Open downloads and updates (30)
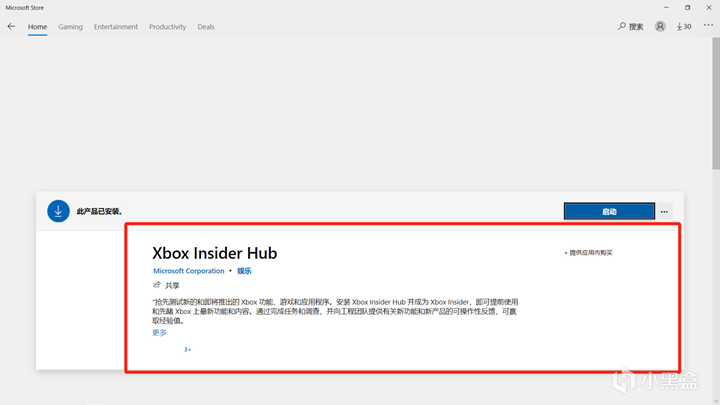This screenshot has width=720, height=405. [x=684, y=27]
